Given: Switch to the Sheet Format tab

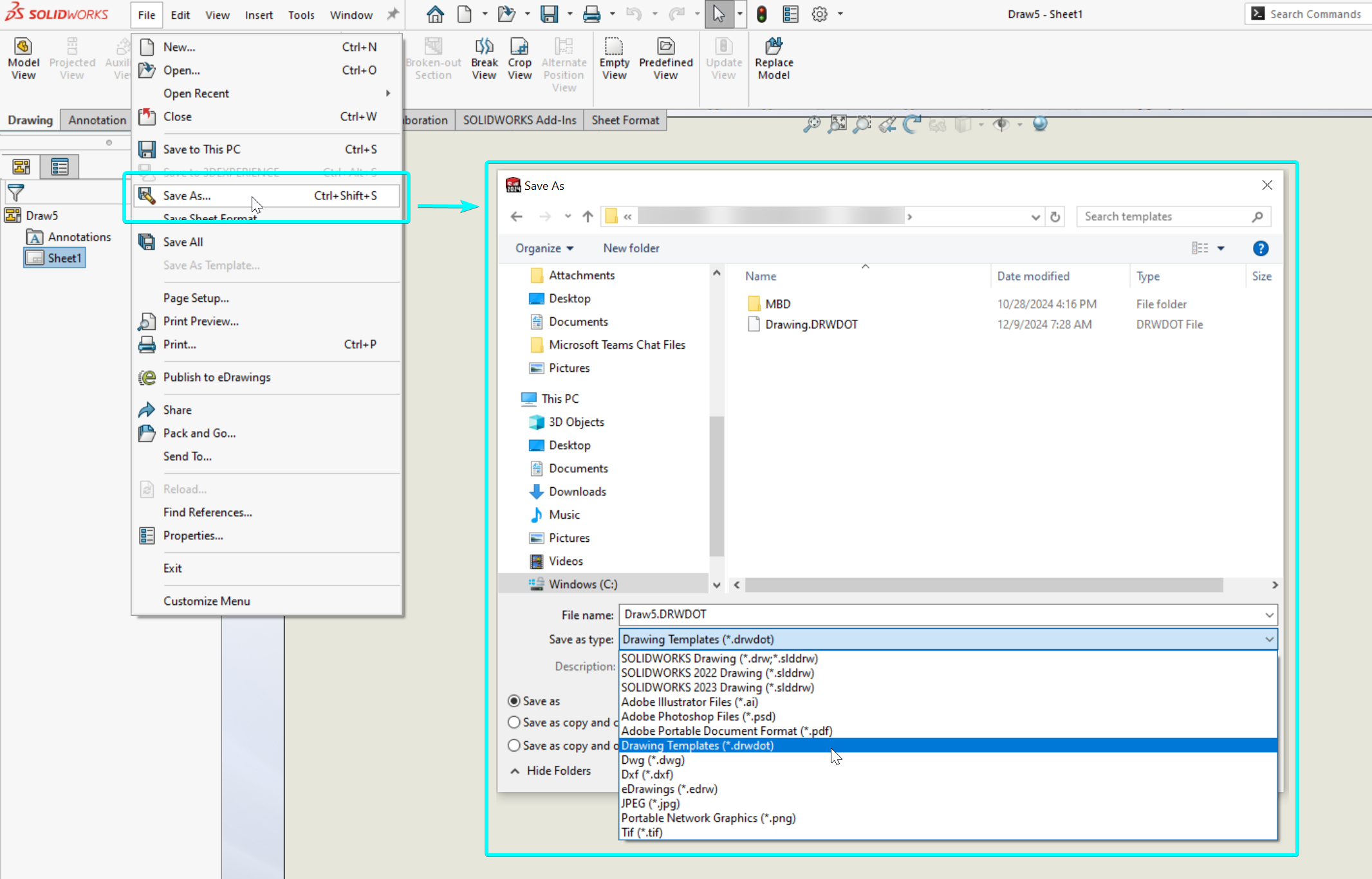Looking at the screenshot, I should (625, 120).
